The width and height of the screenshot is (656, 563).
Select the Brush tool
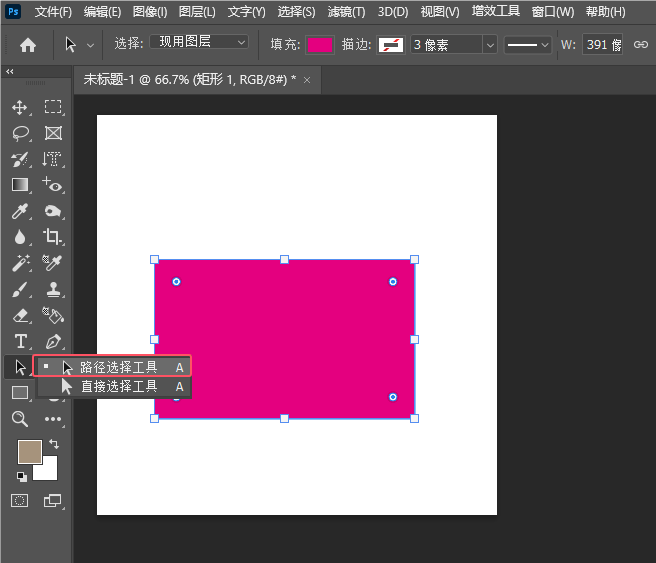click(x=20, y=289)
